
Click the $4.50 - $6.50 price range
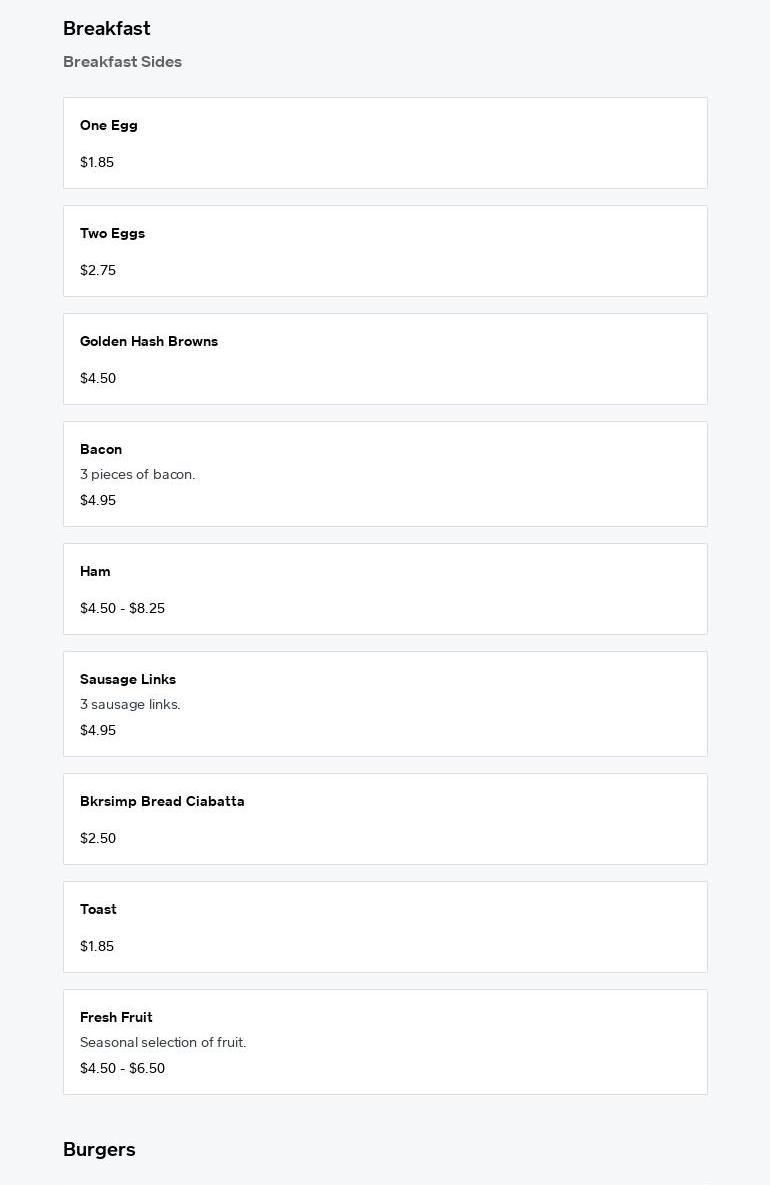[x=122, y=1069]
